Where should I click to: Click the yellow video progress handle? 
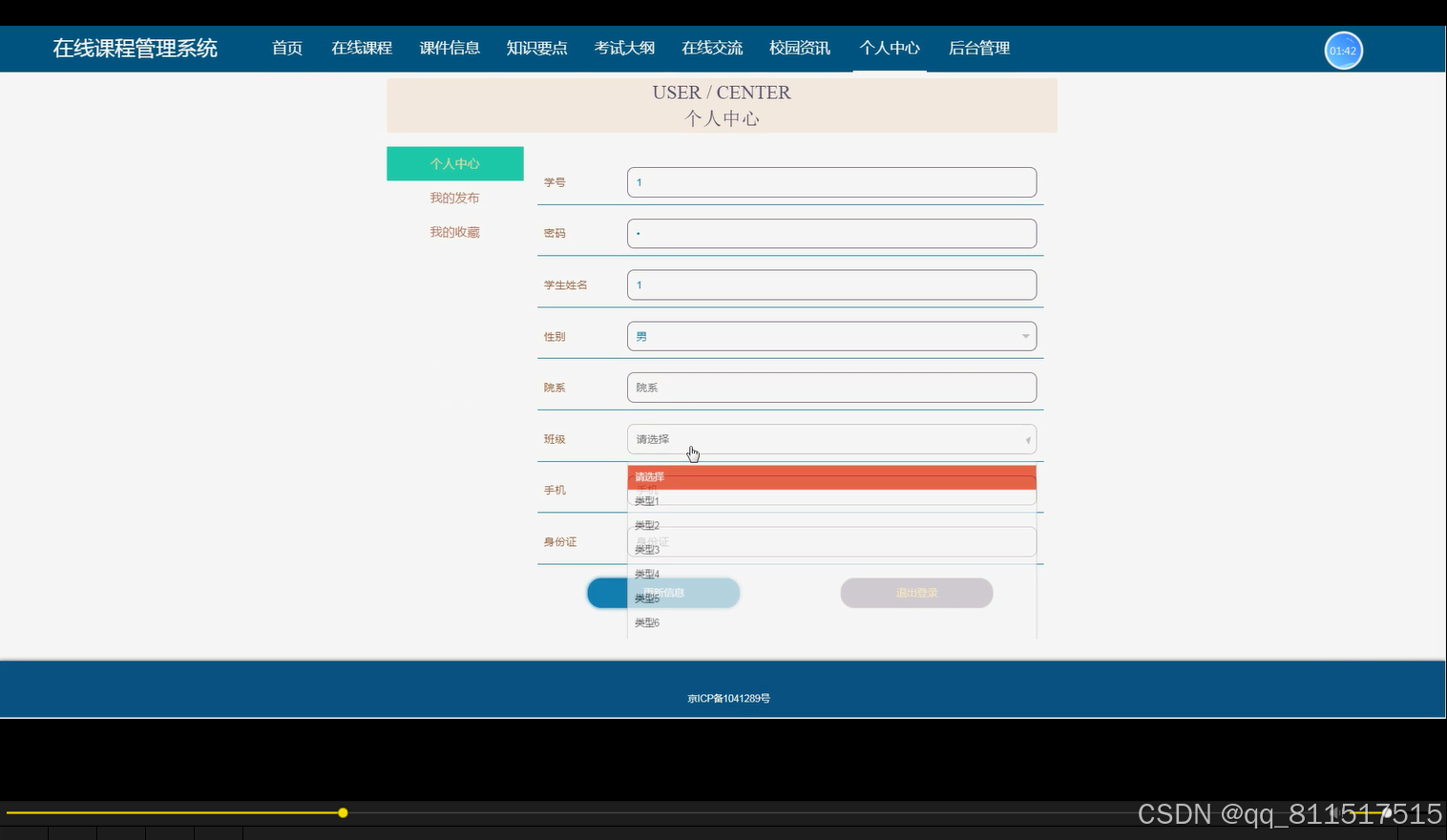(343, 813)
